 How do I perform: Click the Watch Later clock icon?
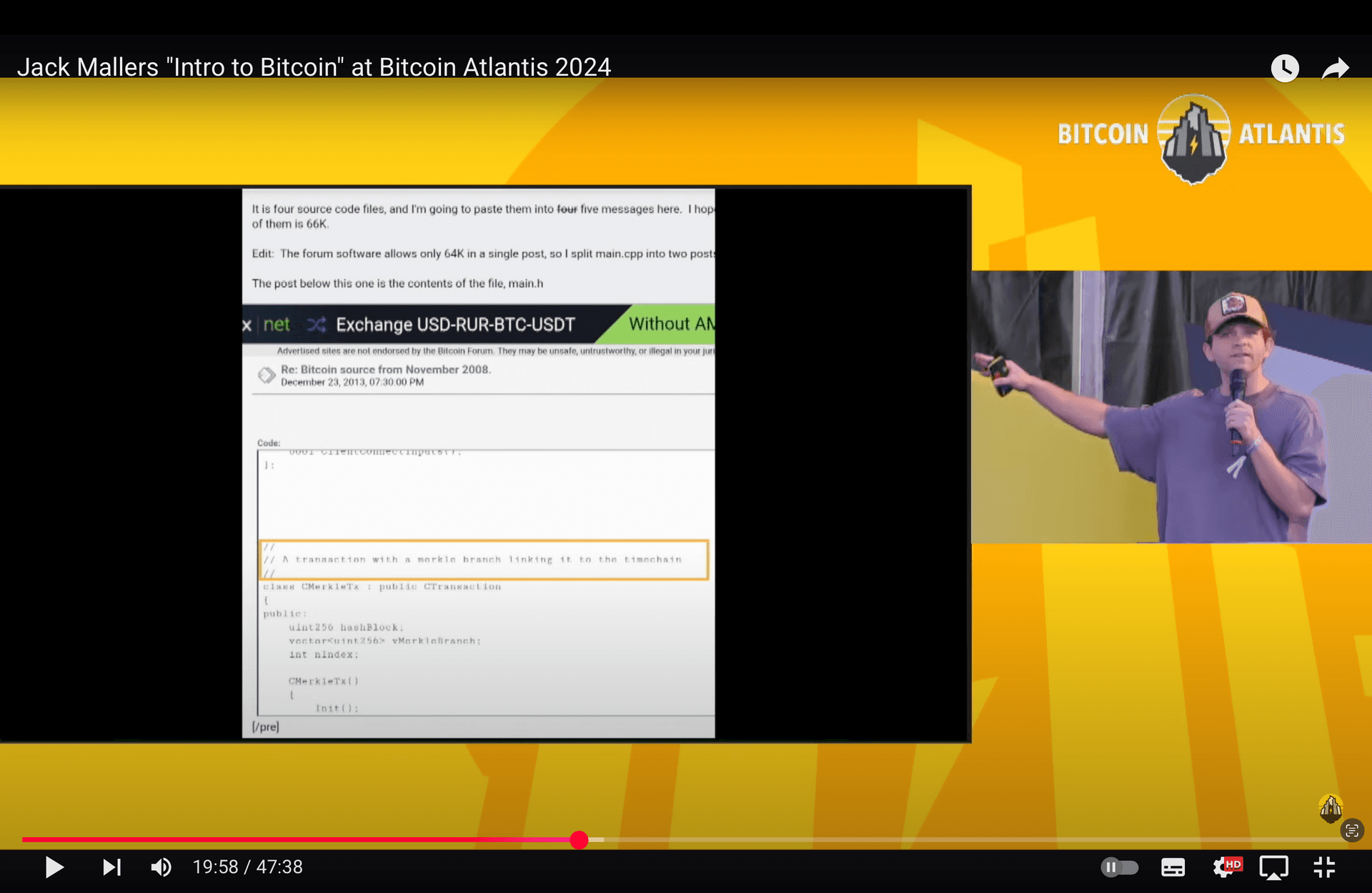(1284, 69)
